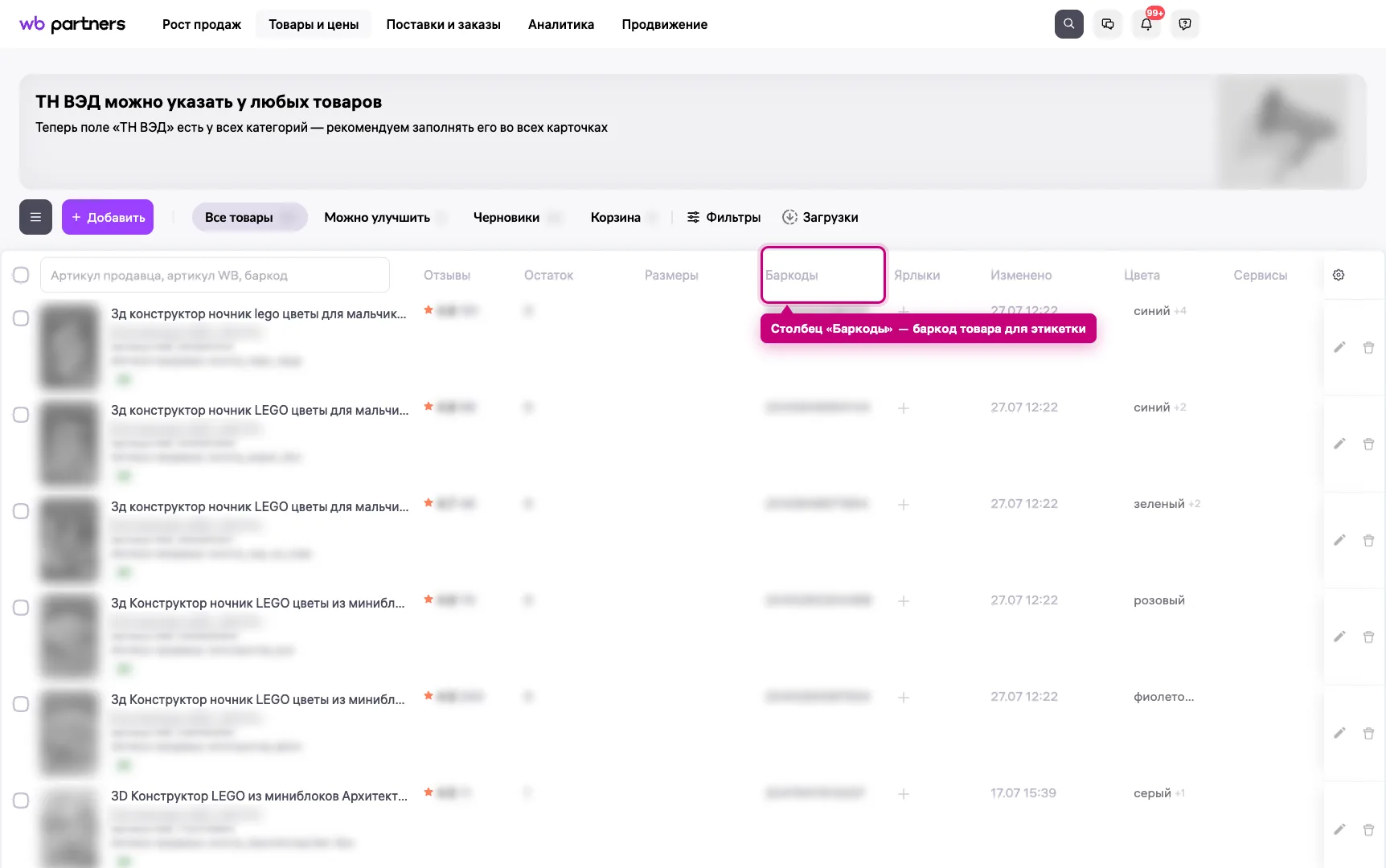
Task: Open the table column settings gear
Action: 1339,275
